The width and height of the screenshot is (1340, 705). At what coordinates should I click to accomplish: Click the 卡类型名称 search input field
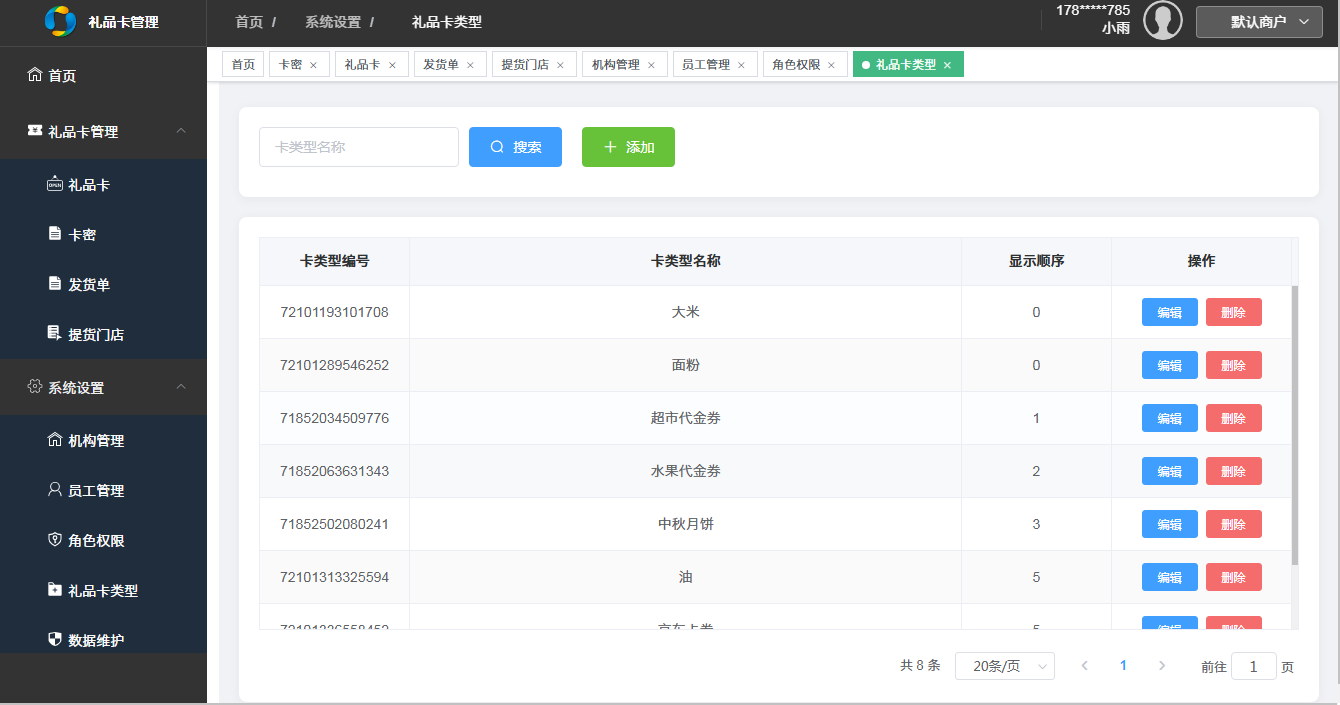tap(358, 147)
